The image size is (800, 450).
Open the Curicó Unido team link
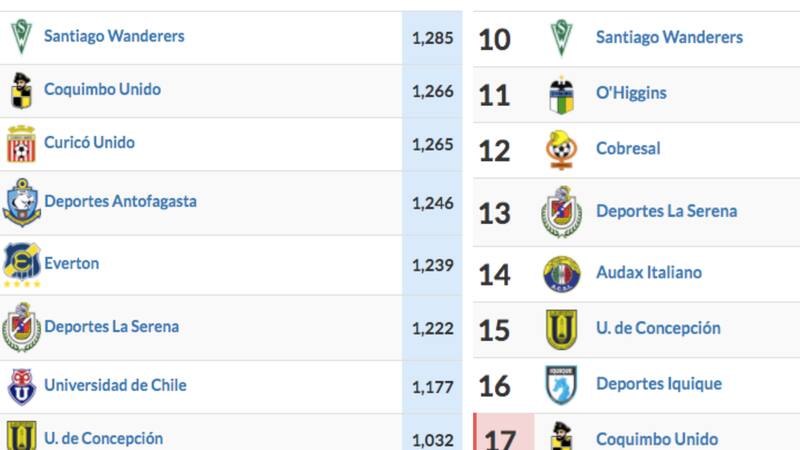pyautogui.click(x=89, y=143)
